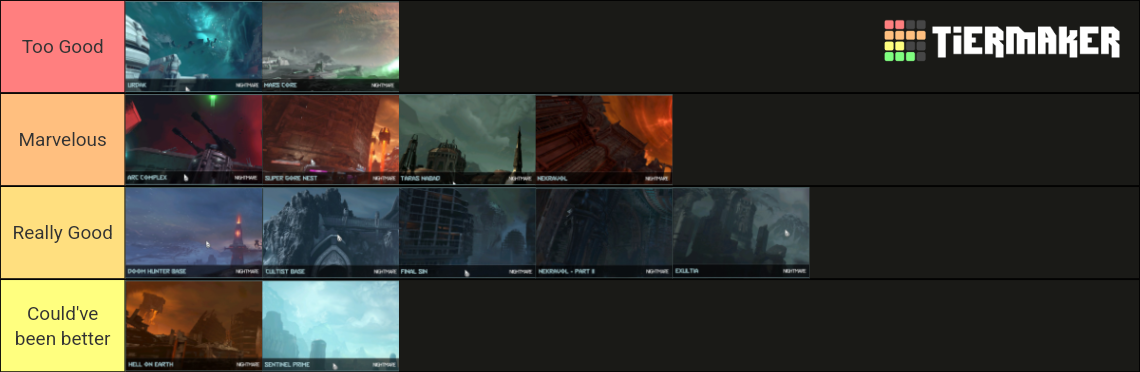Click the Nekravol Part II thumbnail
This screenshot has height=372, width=1140.
[x=604, y=232]
